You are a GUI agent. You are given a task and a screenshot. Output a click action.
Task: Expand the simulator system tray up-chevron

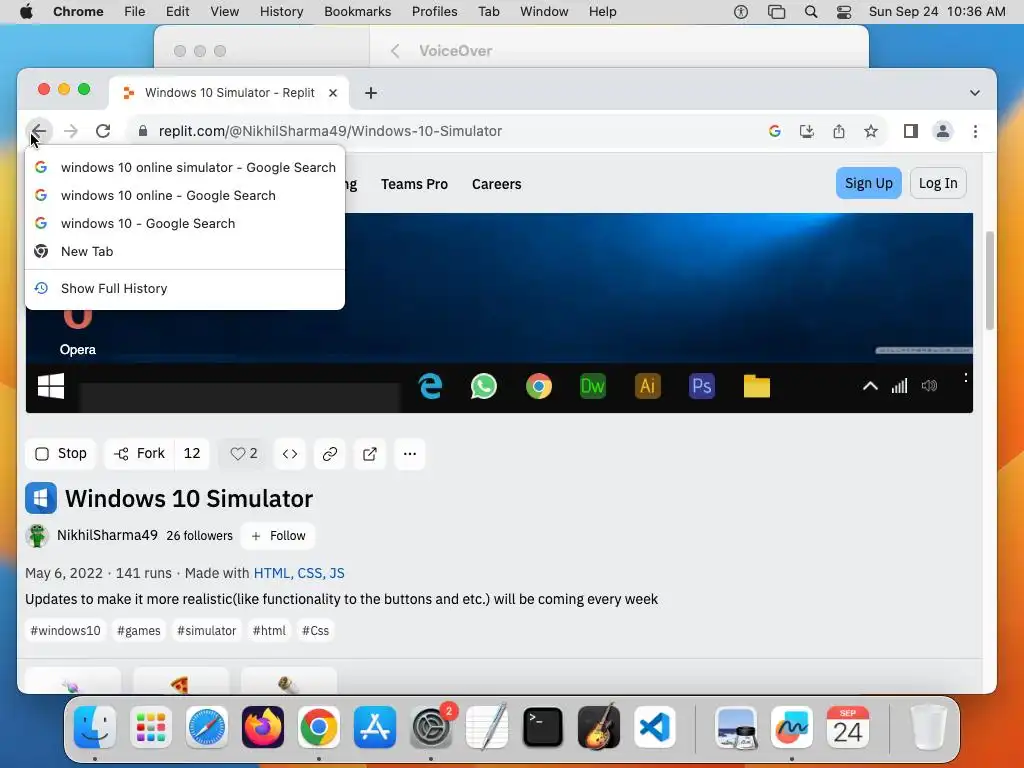pos(870,386)
